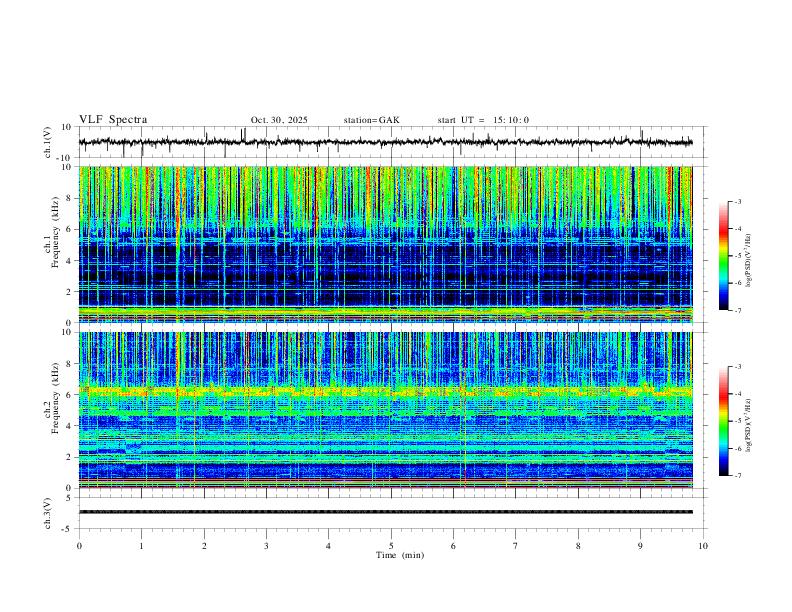
Task: Click the '-7' label on the ch.2 colorbar
Action: click(x=738, y=475)
